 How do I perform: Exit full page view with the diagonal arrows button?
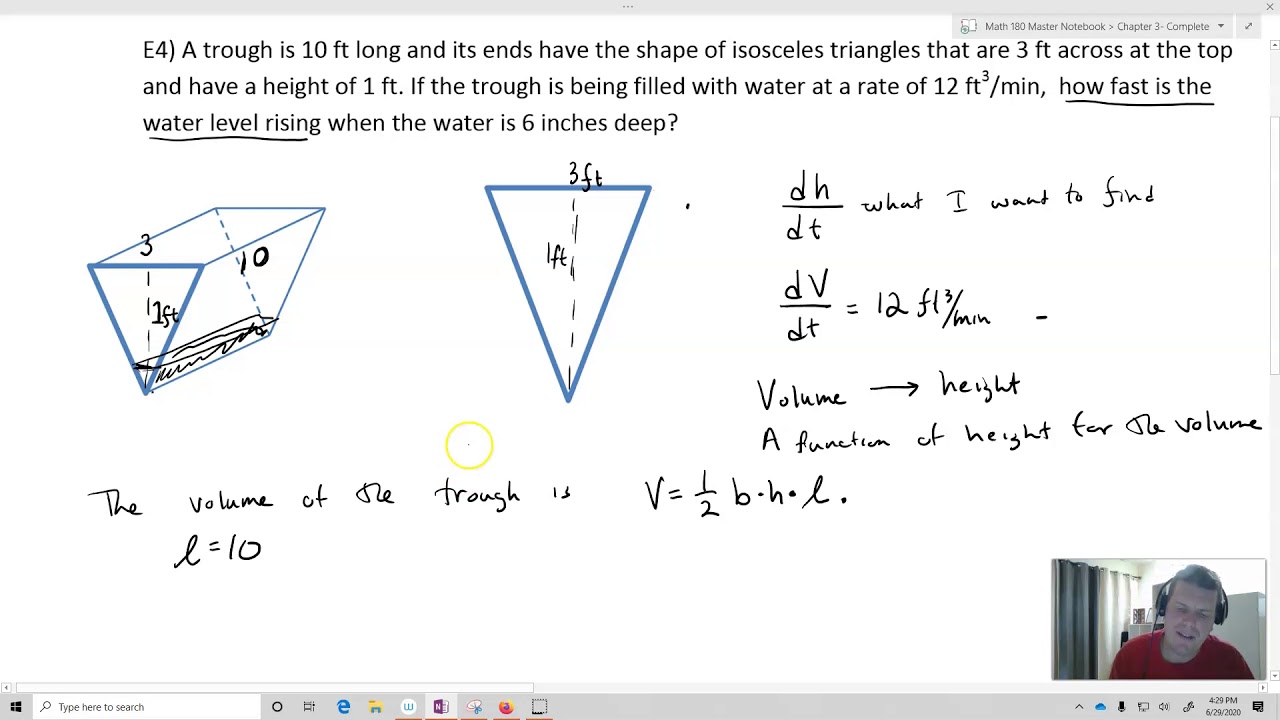point(1249,26)
